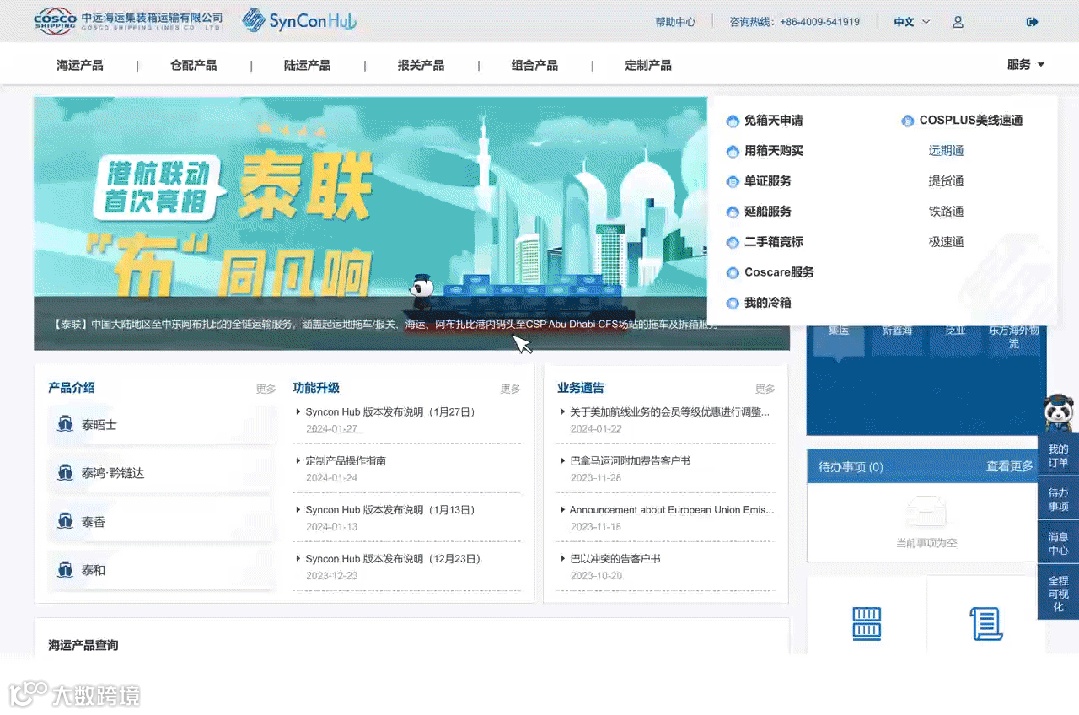Click the icon beside 泰昭士
Screen dimensions: 1079x715
click(65, 424)
